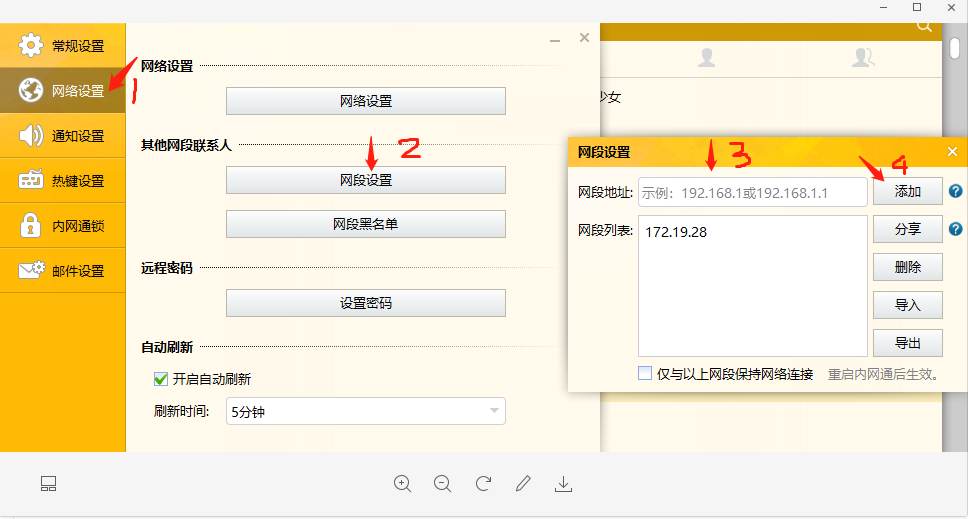Open the group contacts icon tab
968x519 pixels.
pos(862,58)
